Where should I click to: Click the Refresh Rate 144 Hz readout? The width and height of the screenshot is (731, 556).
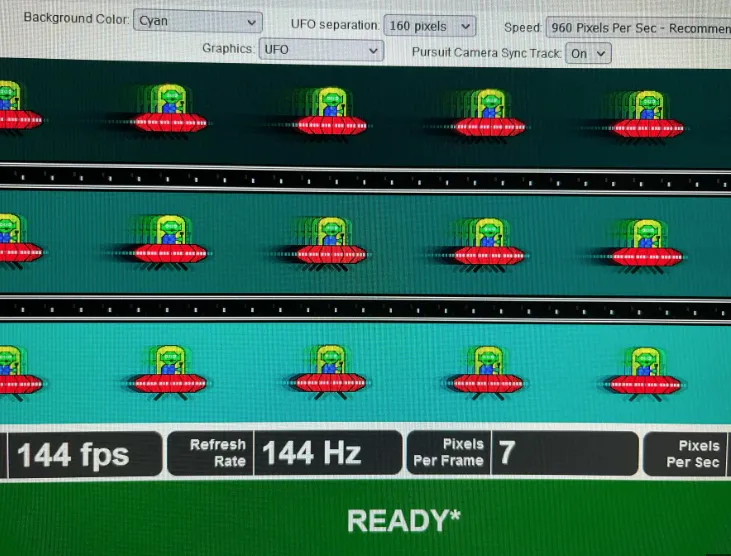(x=310, y=453)
